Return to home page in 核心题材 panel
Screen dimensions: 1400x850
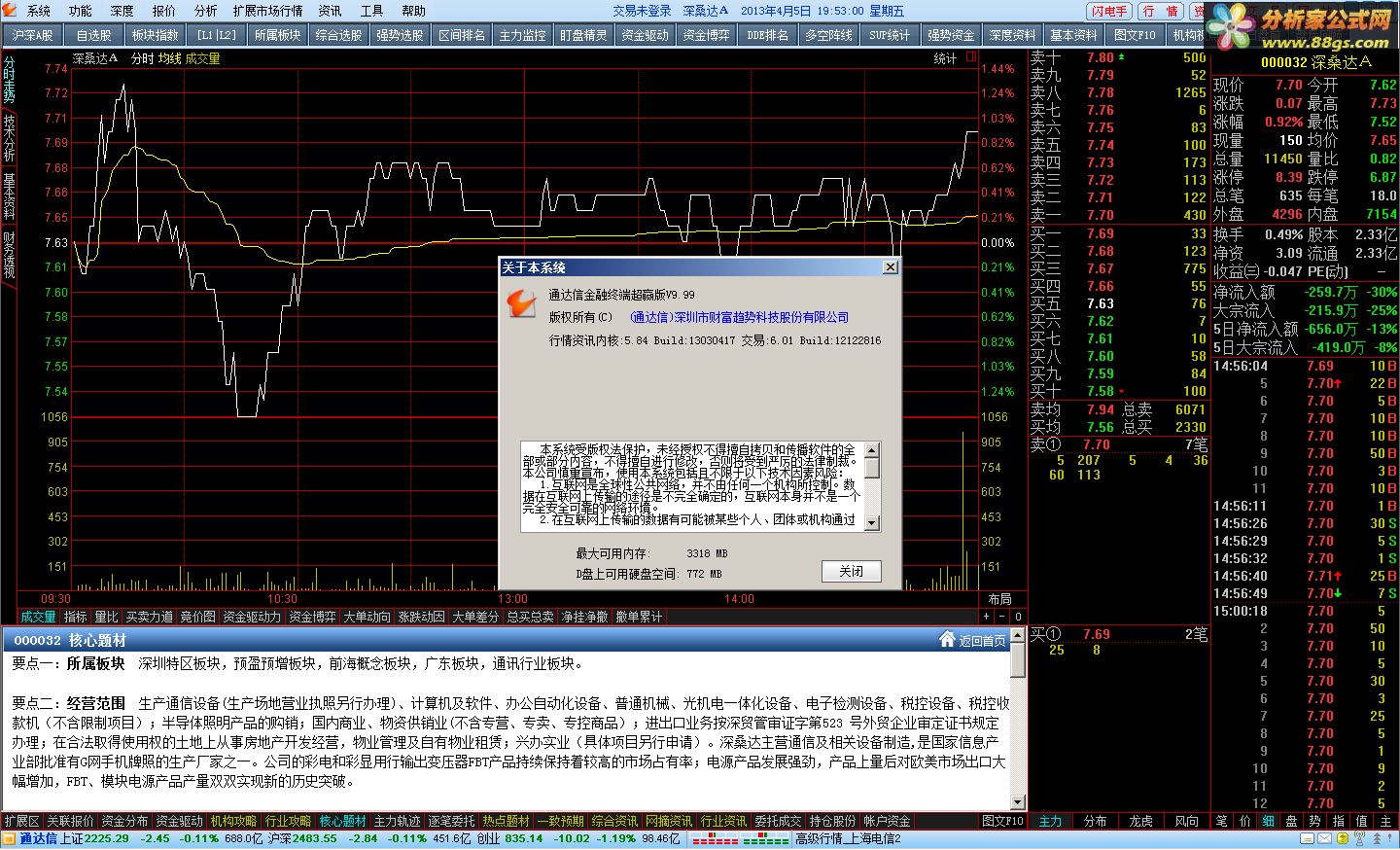[x=972, y=640]
